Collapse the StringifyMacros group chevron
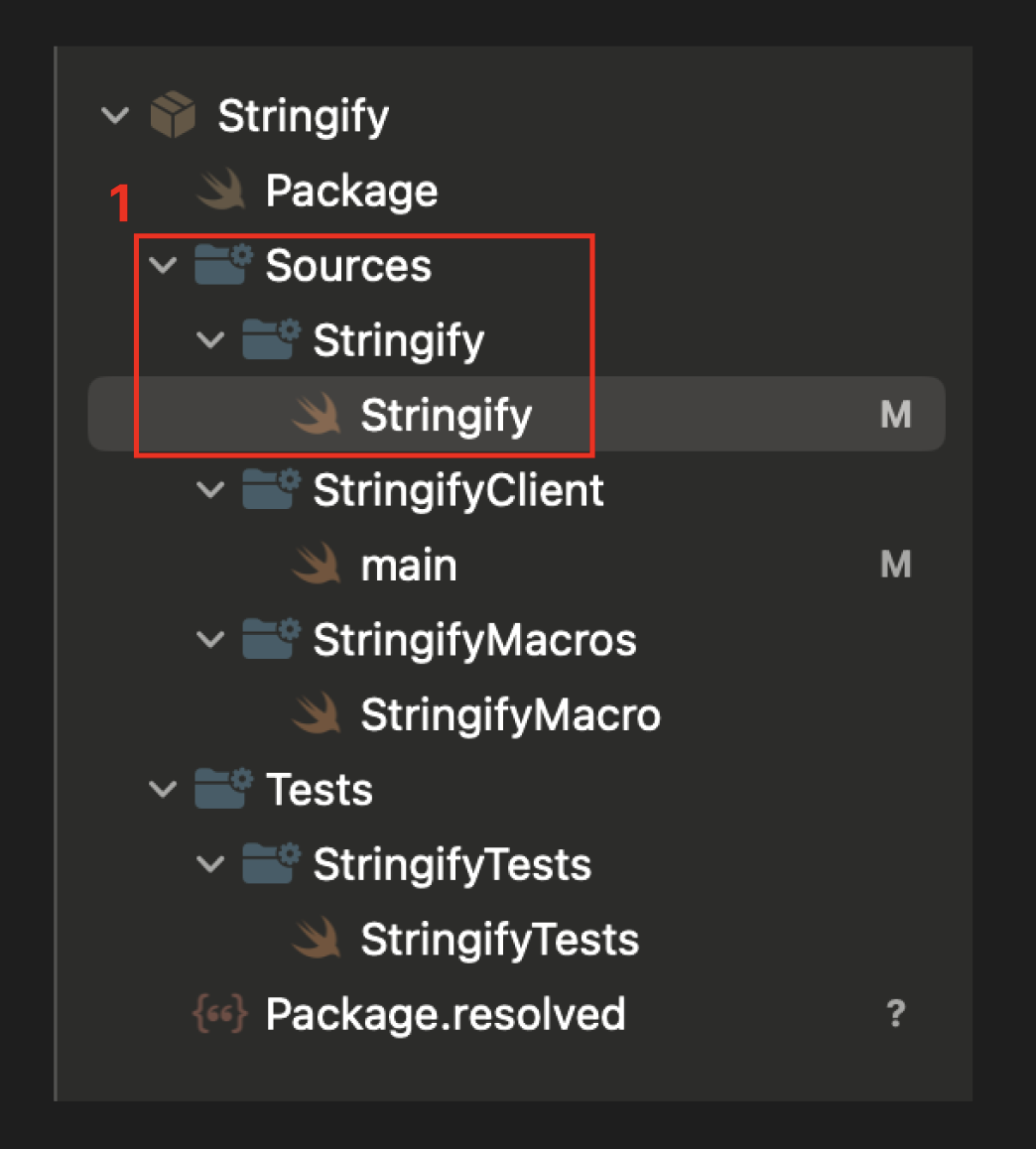This screenshot has height=1149, width=1036. 210,640
